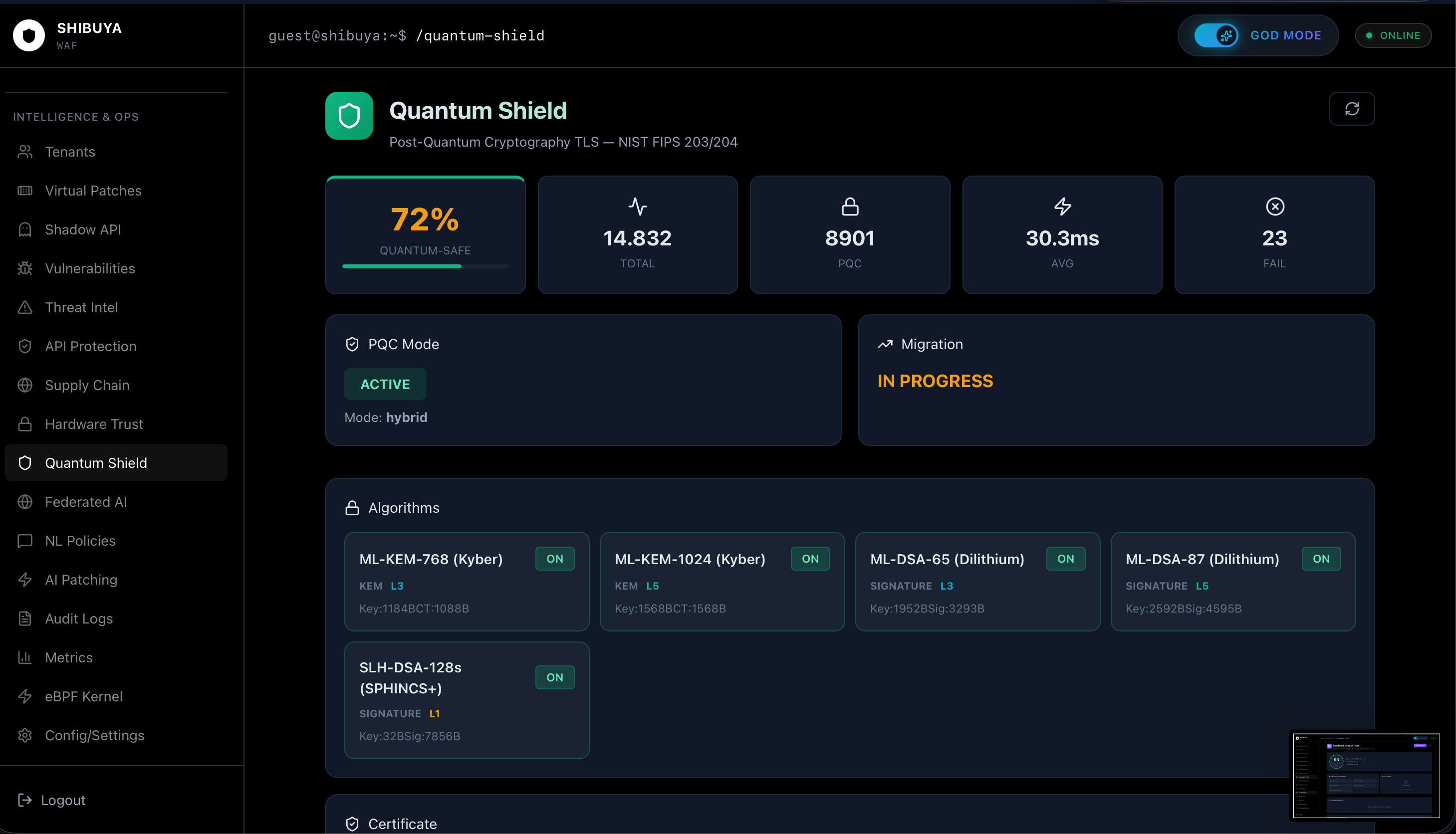Viewport: 1456px width, 834px height.
Task: Click the quantum-safe progress bar
Action: pyautogui.click(x=425, y=266)
